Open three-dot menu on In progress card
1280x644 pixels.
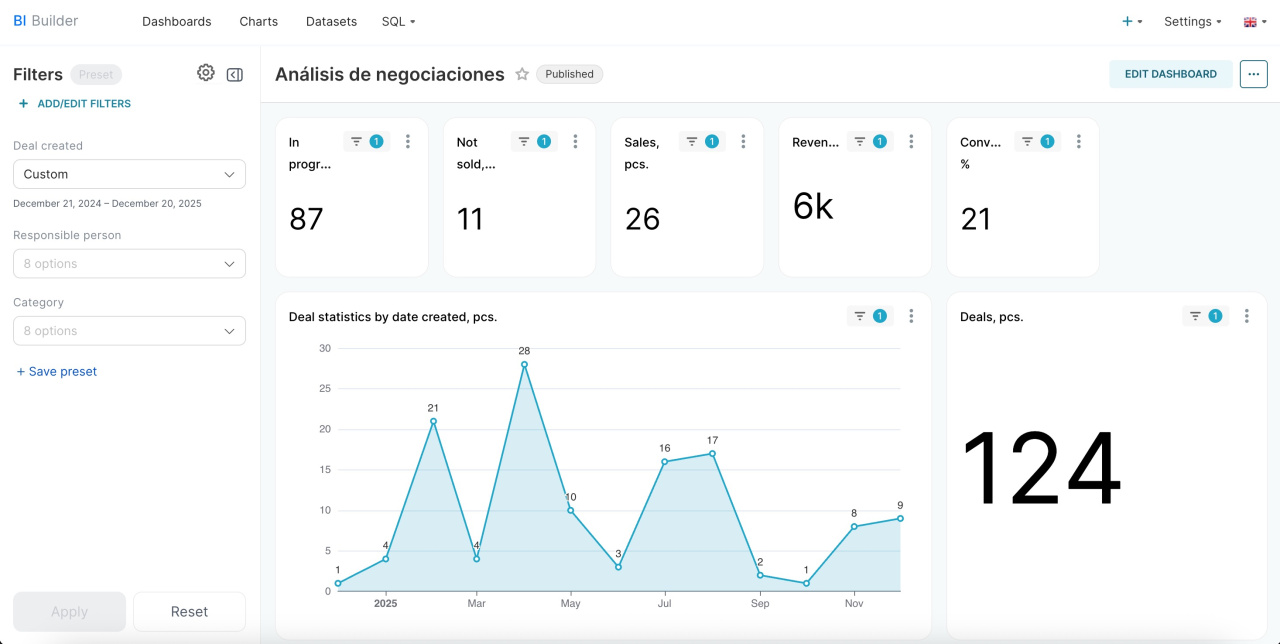click(x=408, y=142)
